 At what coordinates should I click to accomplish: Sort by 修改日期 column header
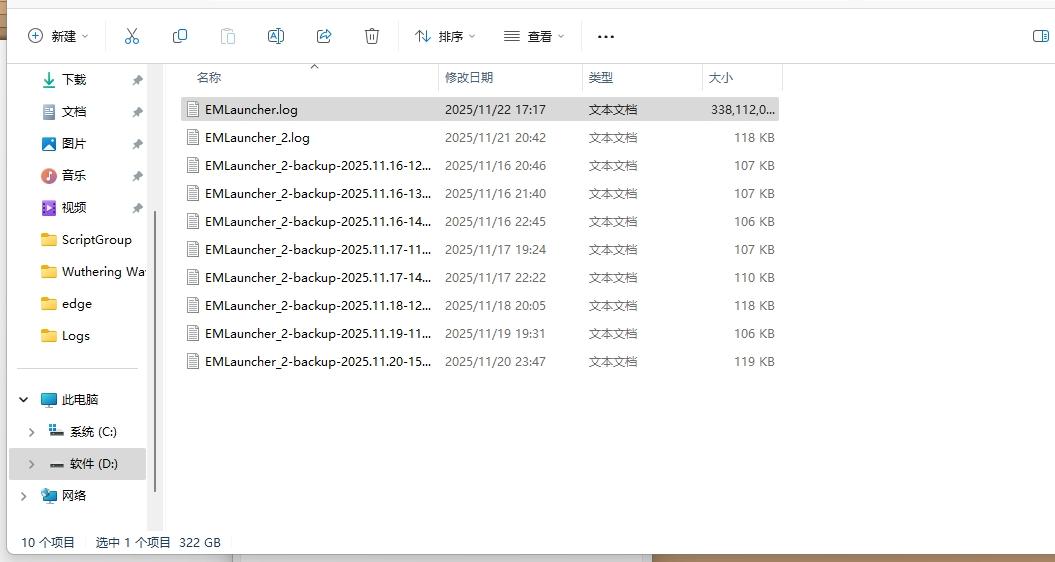[x=470, y=78]
